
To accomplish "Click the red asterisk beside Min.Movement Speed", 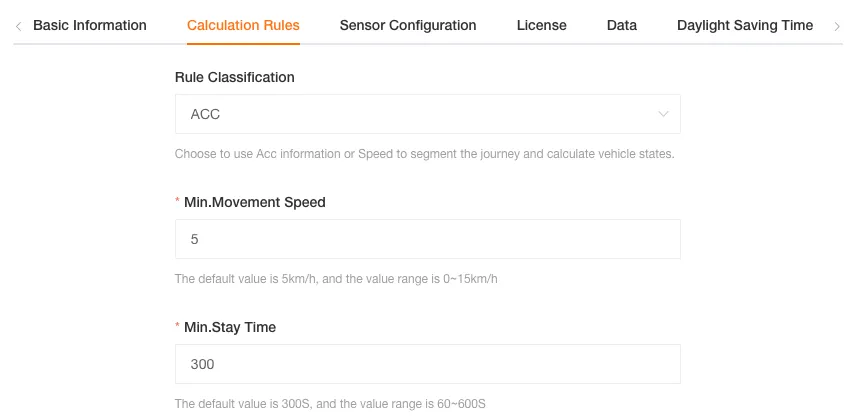I will click(x=178, y=203).
